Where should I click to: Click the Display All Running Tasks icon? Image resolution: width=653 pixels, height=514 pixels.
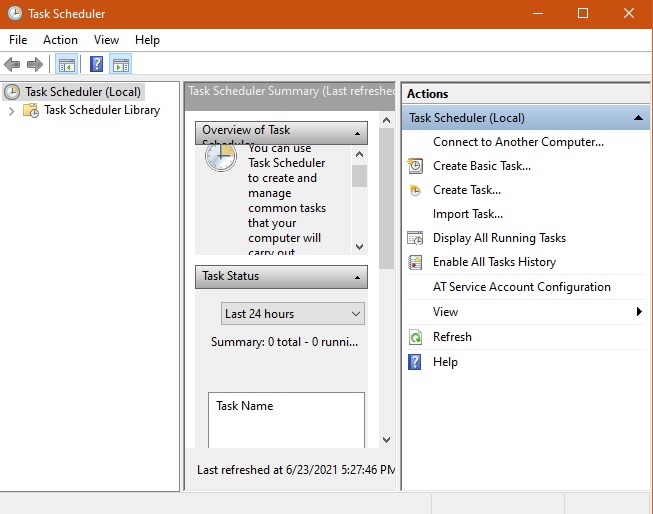click(x=415, y=238)
